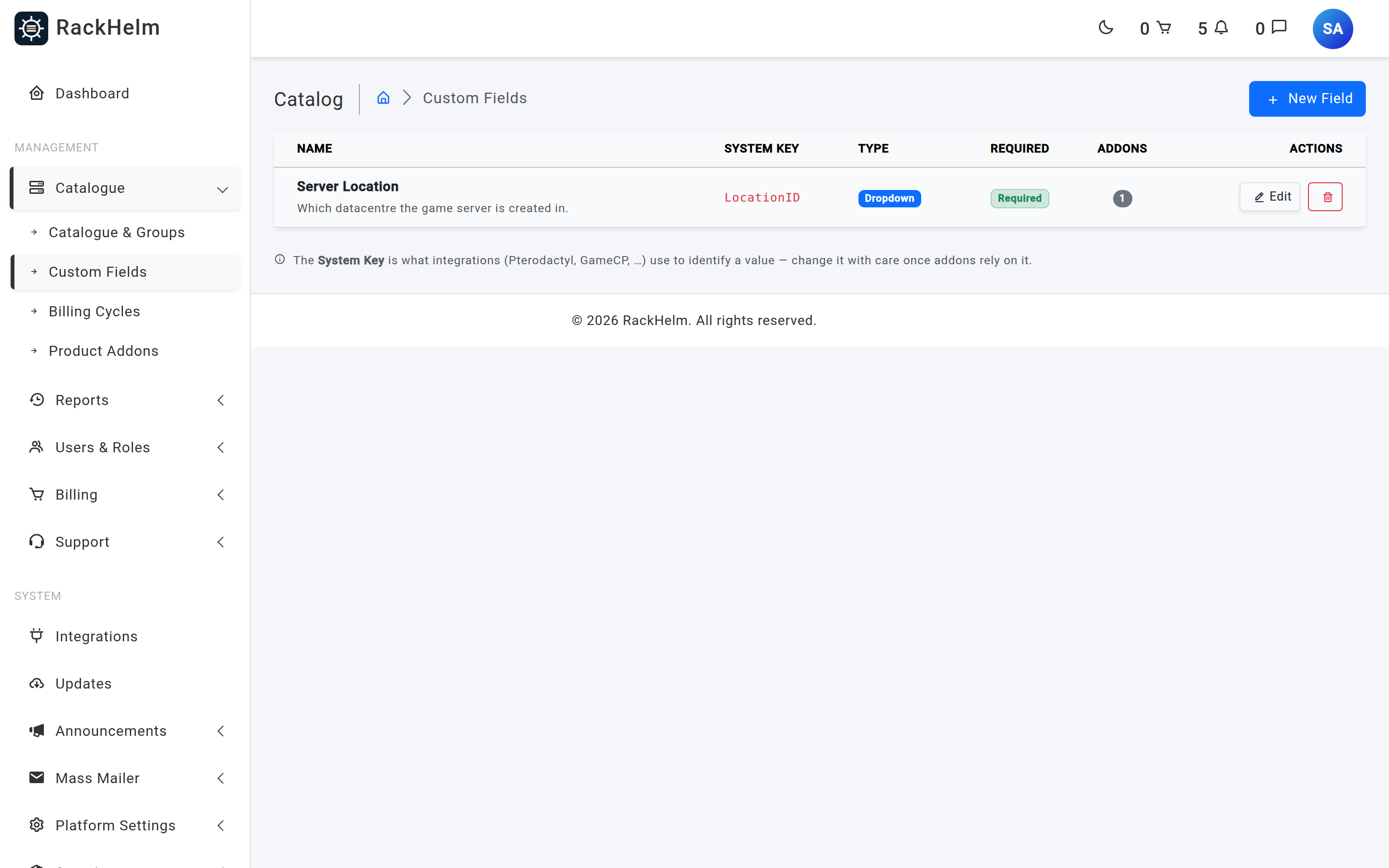Image resolution: width=1389 pixels, height=868 pixels.
Task: Toggle dark mode moon icon
Action: point(1105,27)
